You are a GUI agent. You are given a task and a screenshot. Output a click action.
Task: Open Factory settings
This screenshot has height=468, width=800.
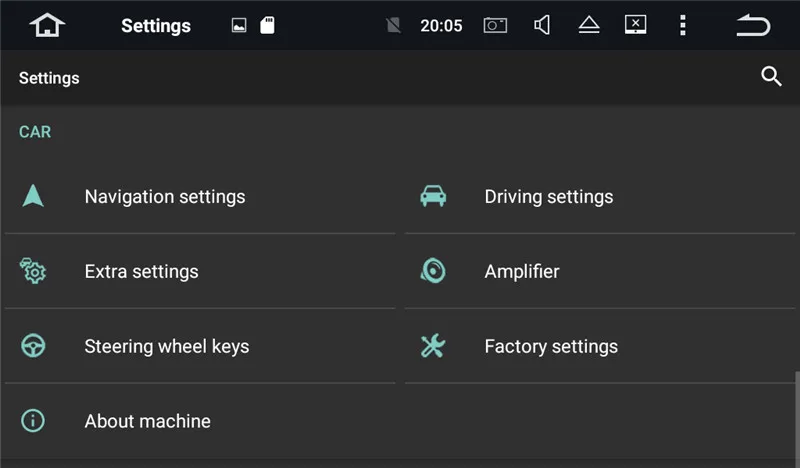coord(551,346)
